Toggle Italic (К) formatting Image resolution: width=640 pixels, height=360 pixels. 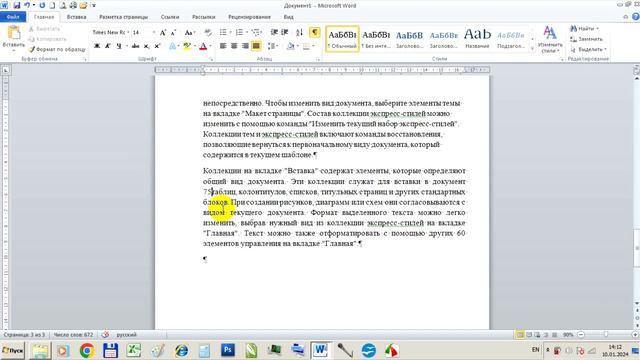107,46
